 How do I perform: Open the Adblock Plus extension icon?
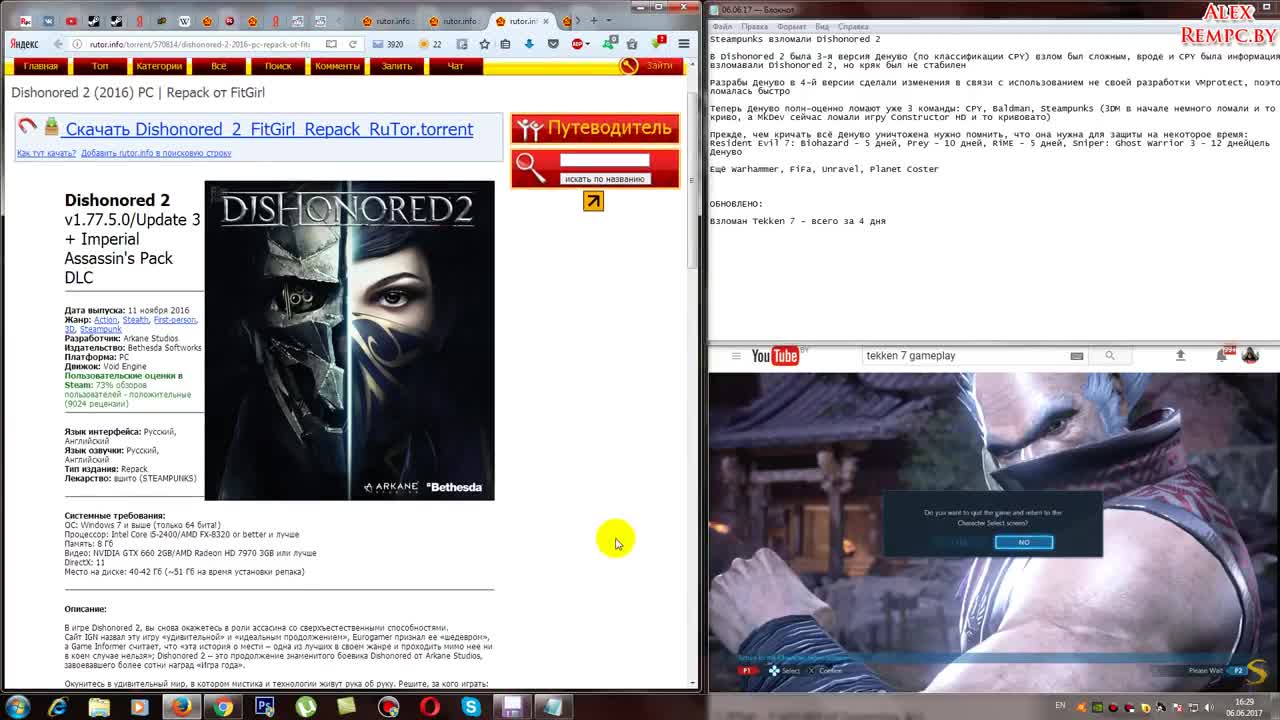click(x=579, y=44)
